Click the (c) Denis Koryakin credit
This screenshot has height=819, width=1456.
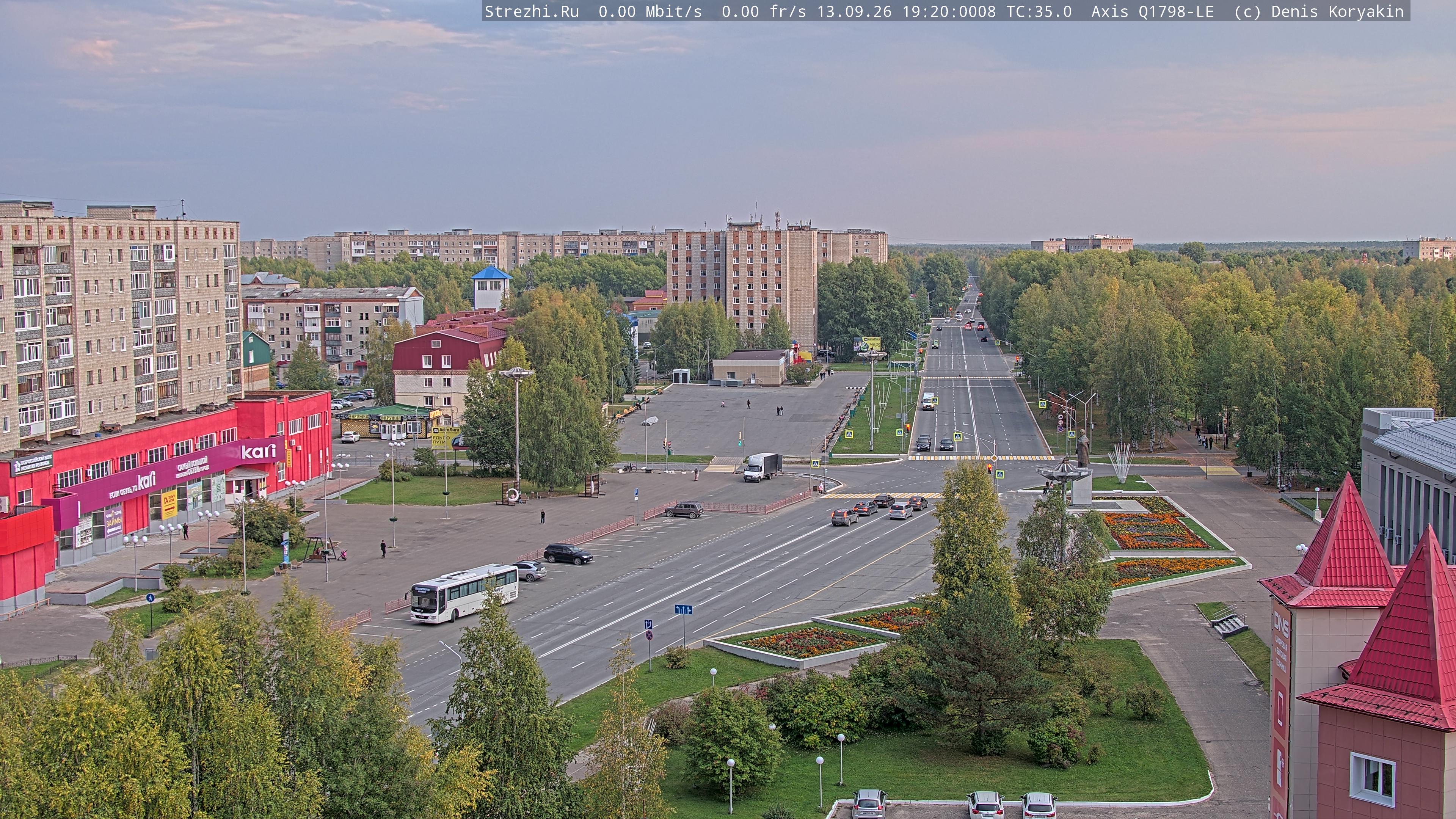[x=1319, y=12]
